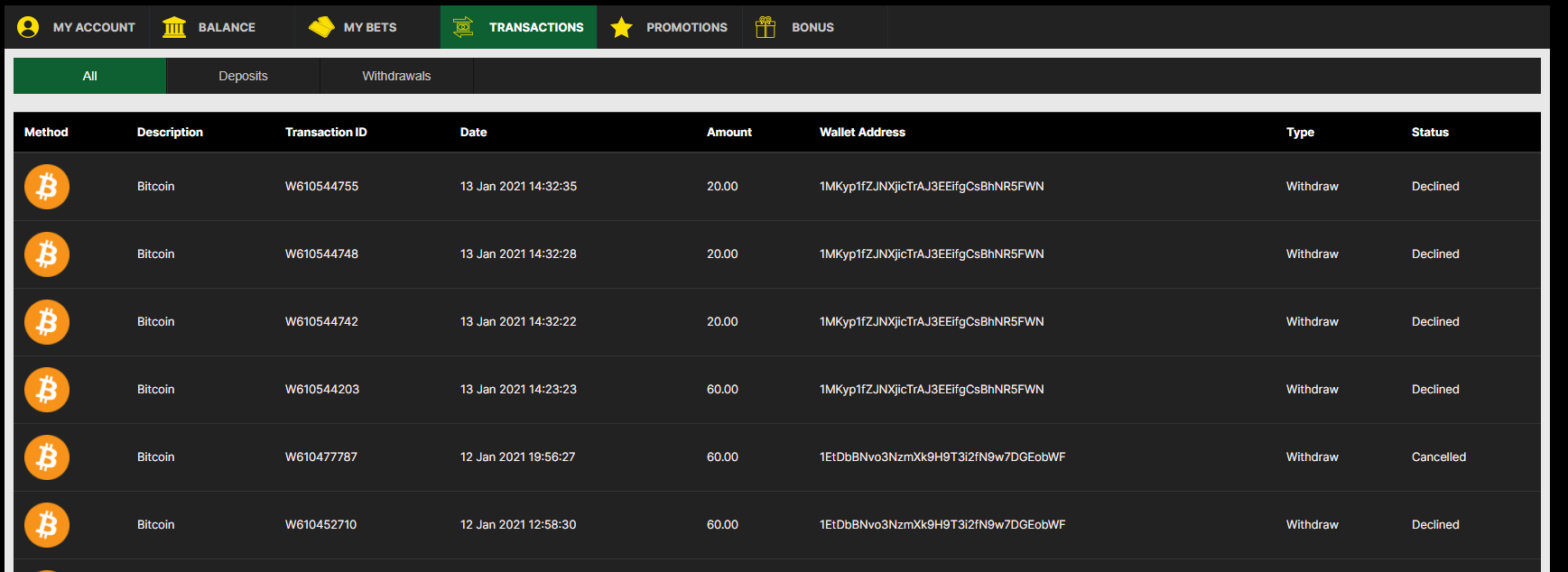Click date 13 Jan 2021 14:32:28

click(x=518, y=254)
